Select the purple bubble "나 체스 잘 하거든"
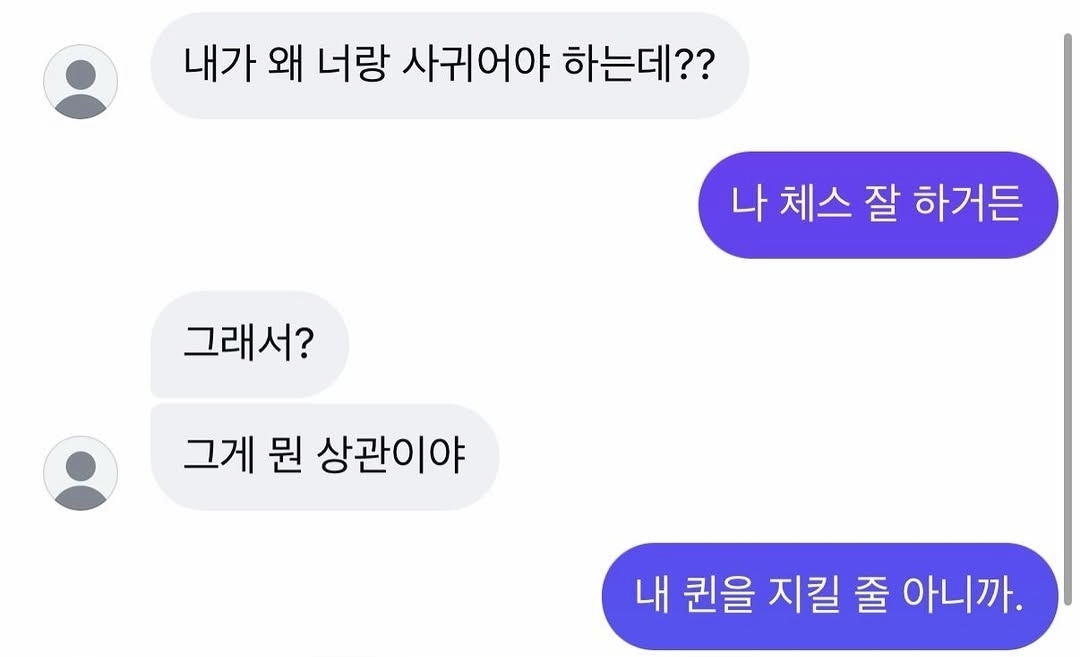 (x=878, y=205)
